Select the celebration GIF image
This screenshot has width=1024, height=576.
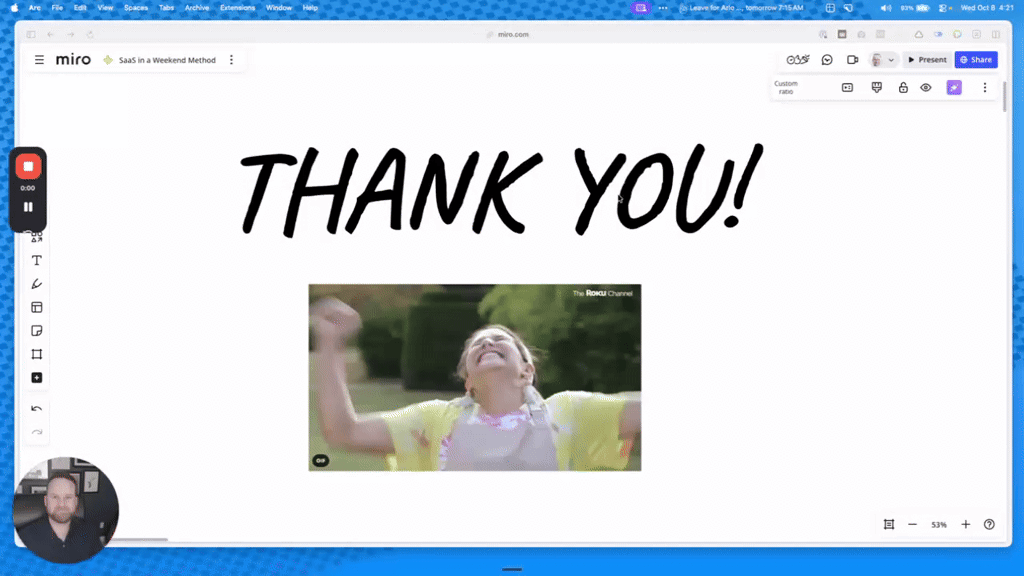click(x=475, y=377)
